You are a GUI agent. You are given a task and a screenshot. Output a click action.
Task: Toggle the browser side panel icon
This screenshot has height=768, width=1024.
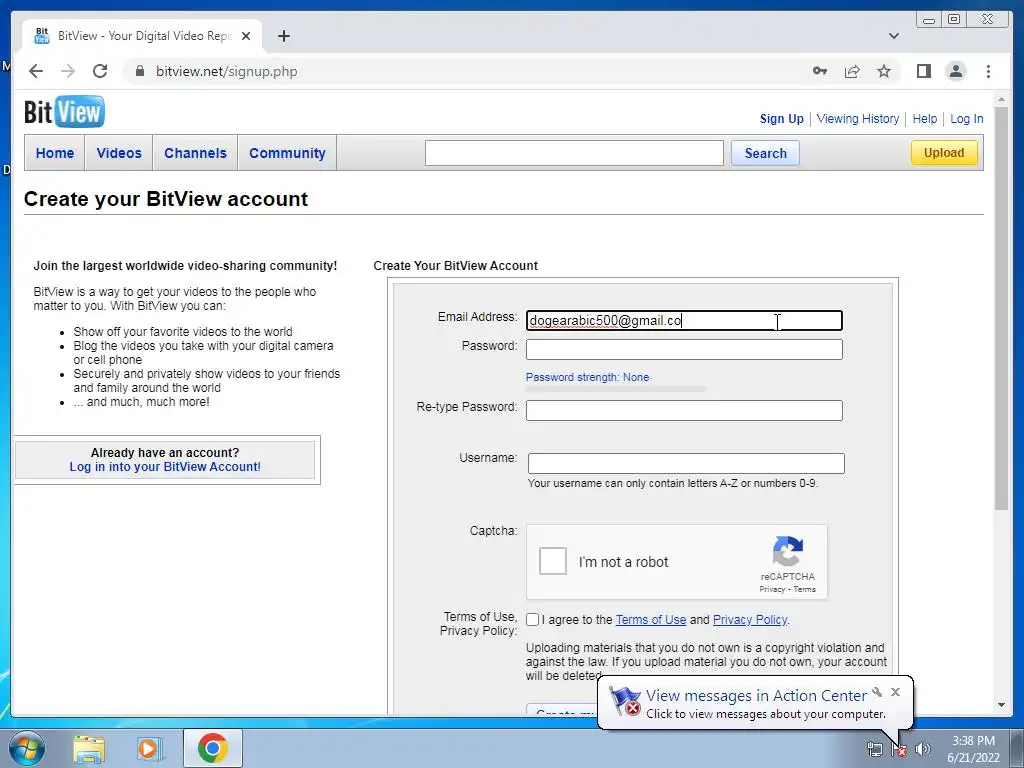pyautogui.click(x=923, y=71)
